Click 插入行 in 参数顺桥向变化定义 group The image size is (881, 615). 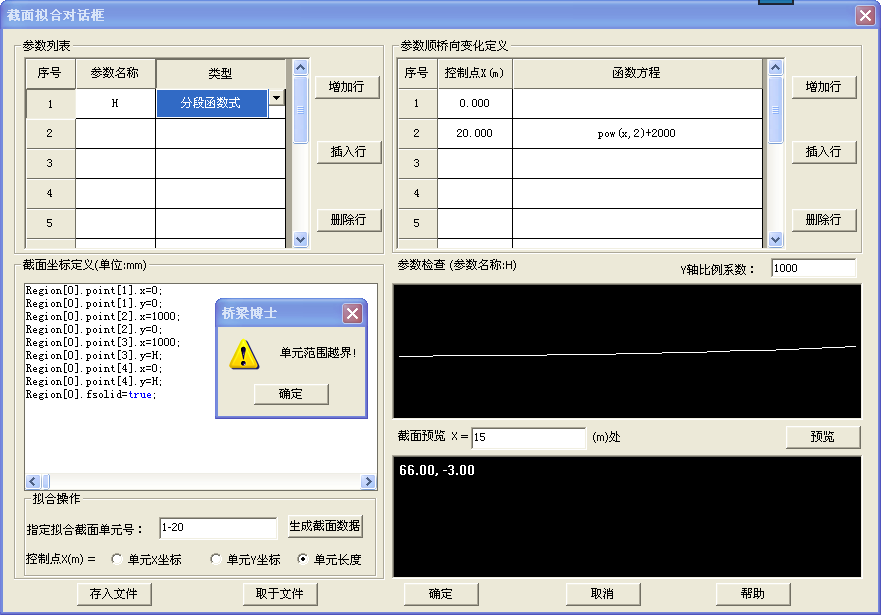[824, 152]
